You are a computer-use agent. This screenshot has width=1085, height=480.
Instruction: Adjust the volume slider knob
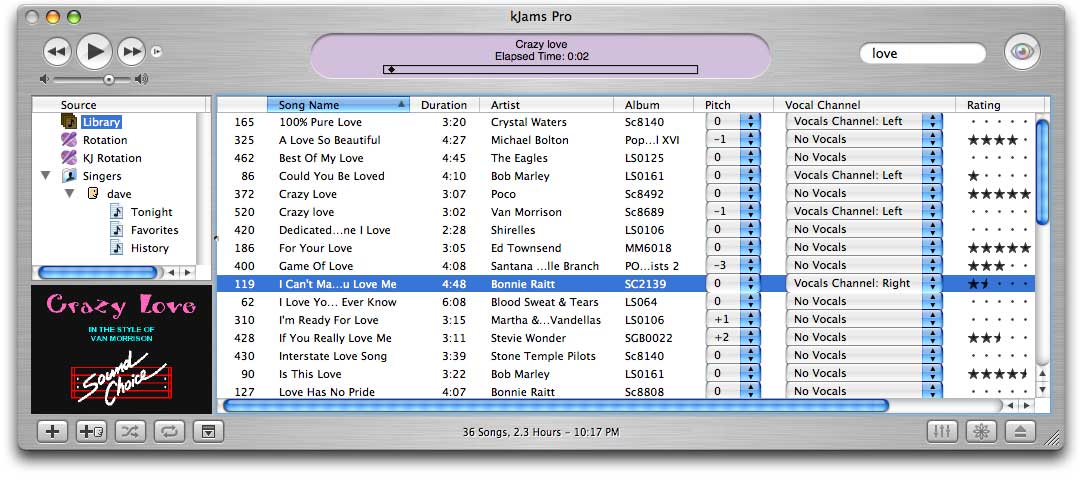[x=109, y=80]
